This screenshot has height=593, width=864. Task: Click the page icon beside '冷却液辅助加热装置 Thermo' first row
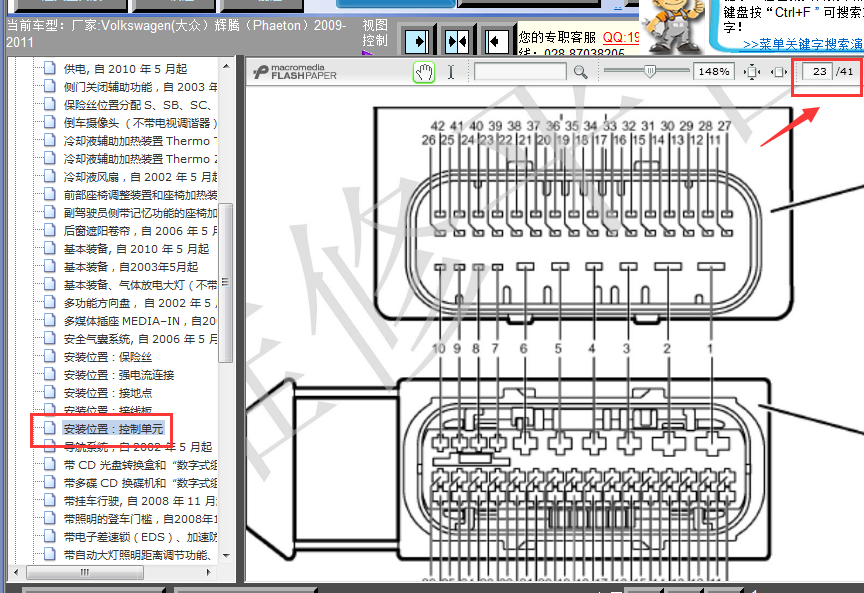(x=50, y=141)
